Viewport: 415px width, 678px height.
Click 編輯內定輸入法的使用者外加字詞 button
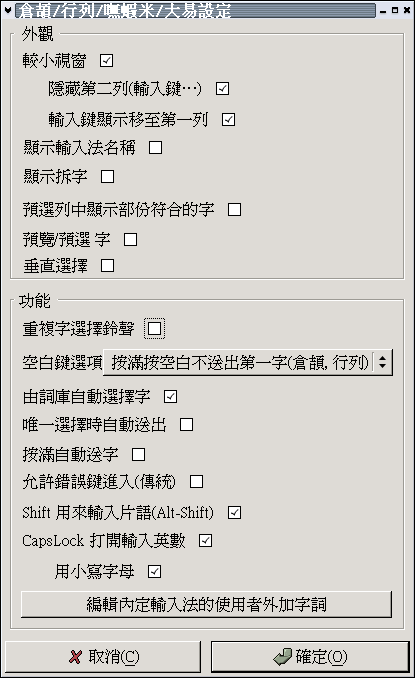[207, 604]
